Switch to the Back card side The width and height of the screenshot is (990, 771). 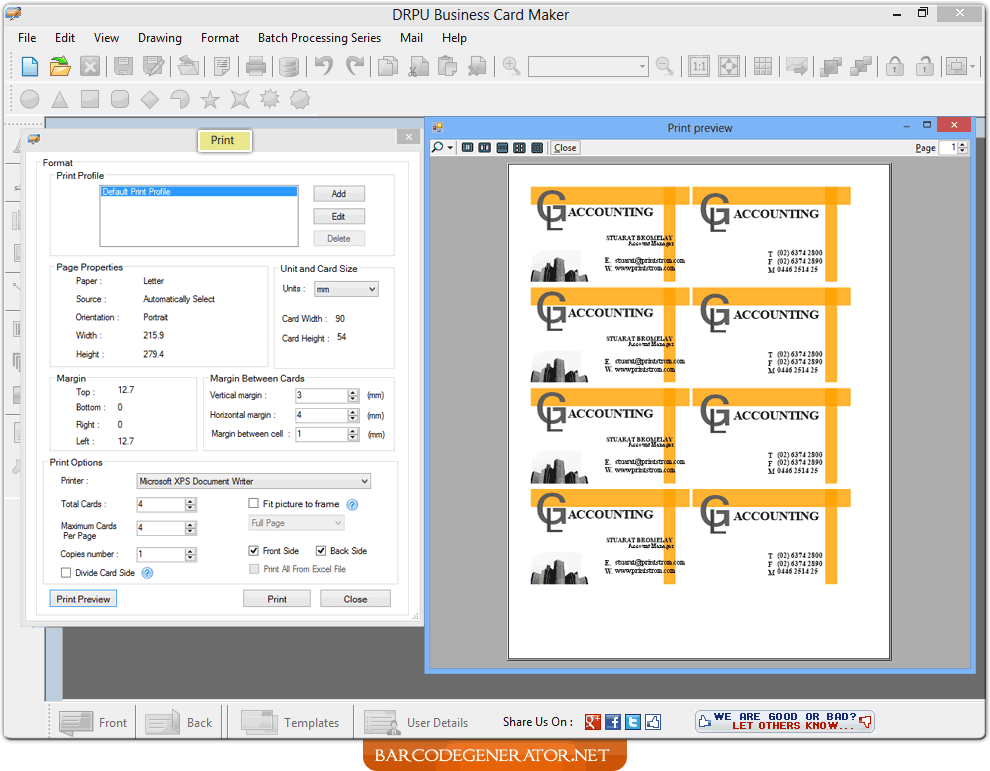click(x=179, y=722)
